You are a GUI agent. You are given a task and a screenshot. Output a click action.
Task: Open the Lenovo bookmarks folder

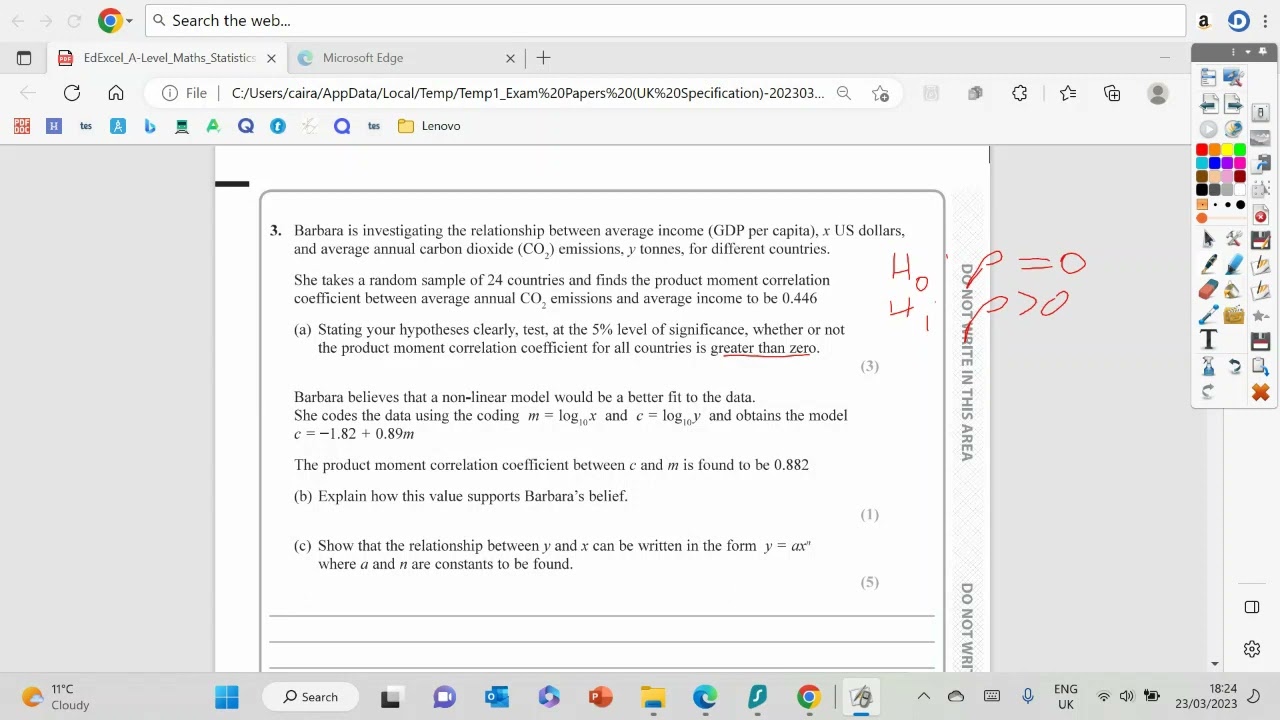tap(429, 126)
